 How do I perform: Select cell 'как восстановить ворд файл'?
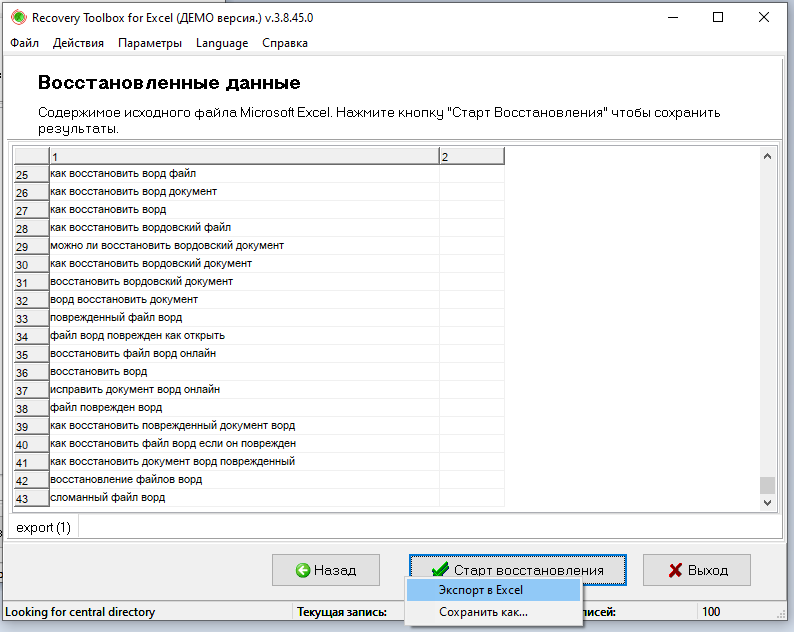pos(244,174)
